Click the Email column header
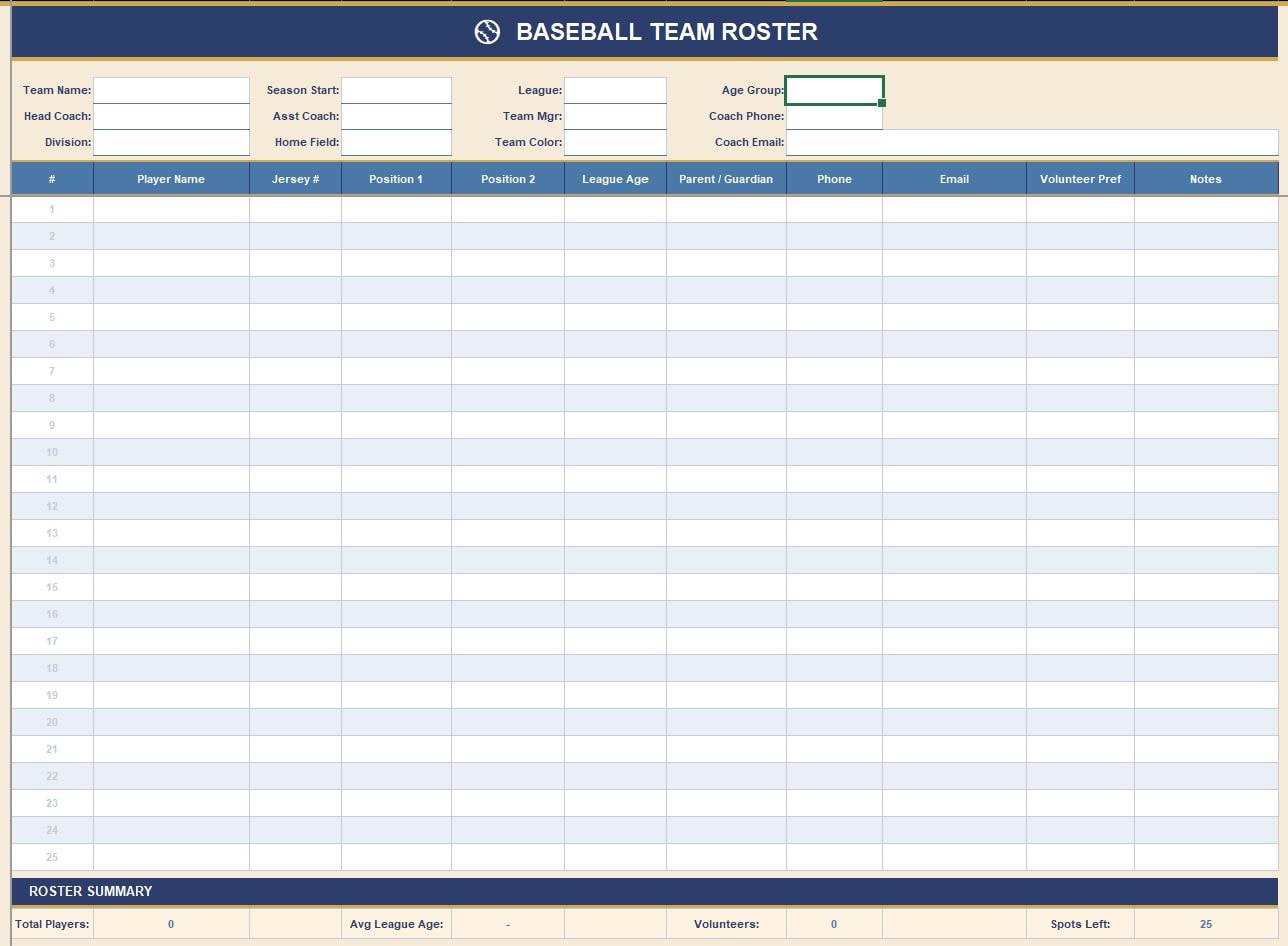This screenshot has height=946, width=1288. [x=954, y=179]
